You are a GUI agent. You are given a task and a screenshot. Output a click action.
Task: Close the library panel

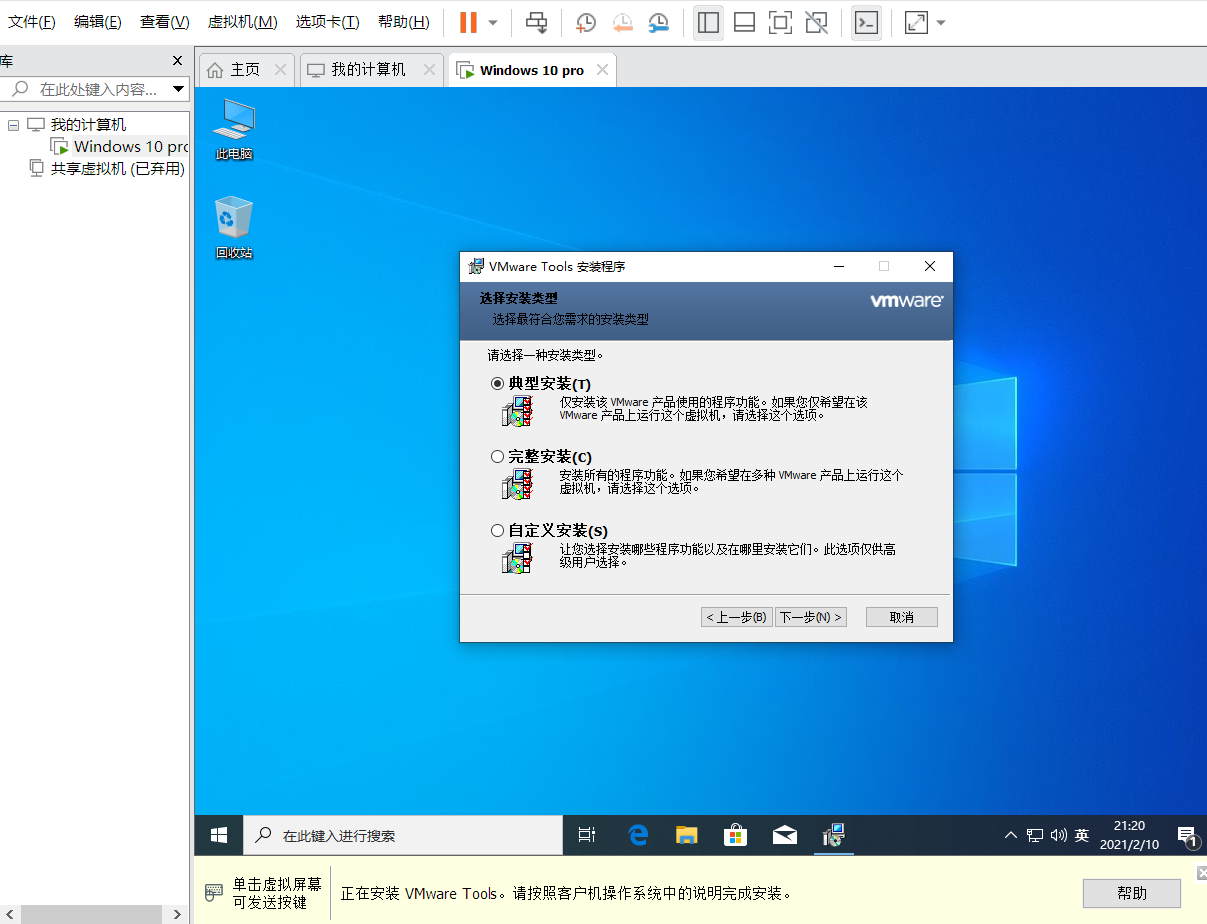(178, 61)
